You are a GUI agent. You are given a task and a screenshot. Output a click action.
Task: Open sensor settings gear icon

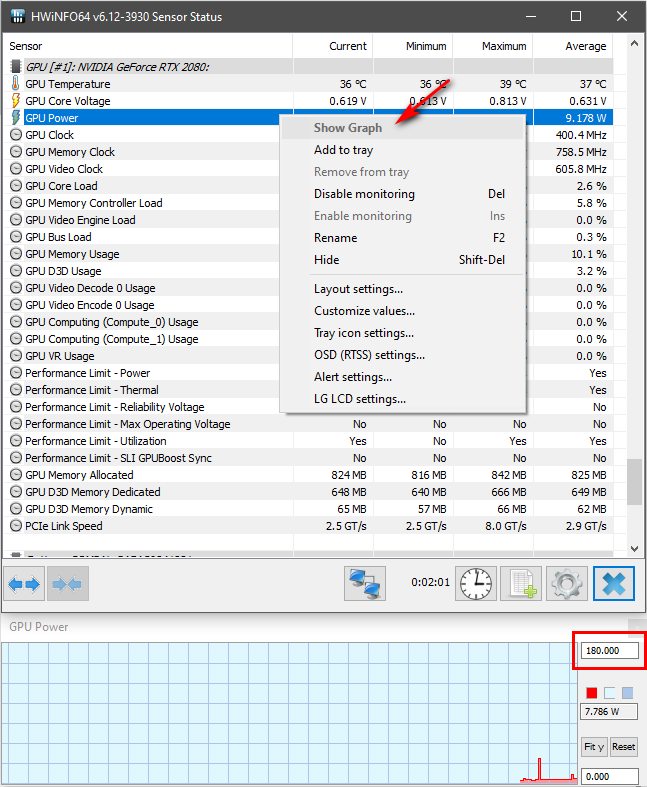[567, 584]
